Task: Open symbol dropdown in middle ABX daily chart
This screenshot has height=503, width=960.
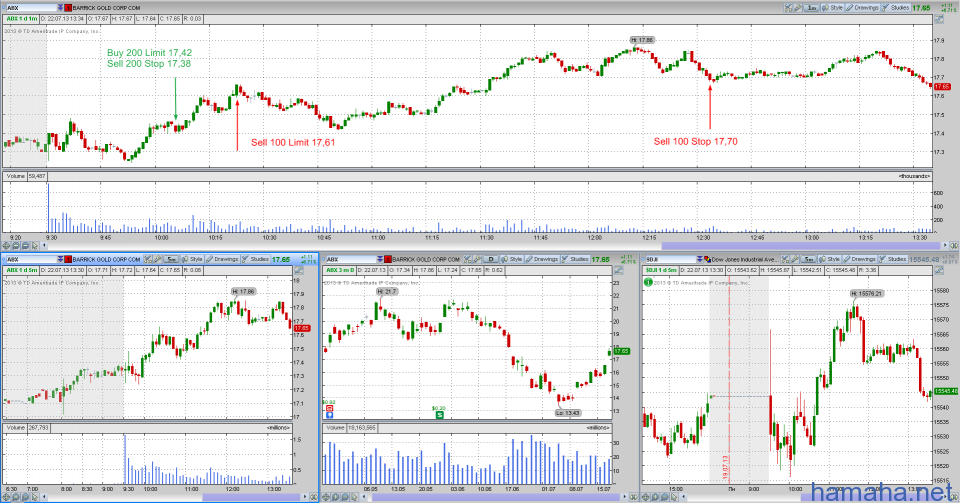Action: coord(380,259)
